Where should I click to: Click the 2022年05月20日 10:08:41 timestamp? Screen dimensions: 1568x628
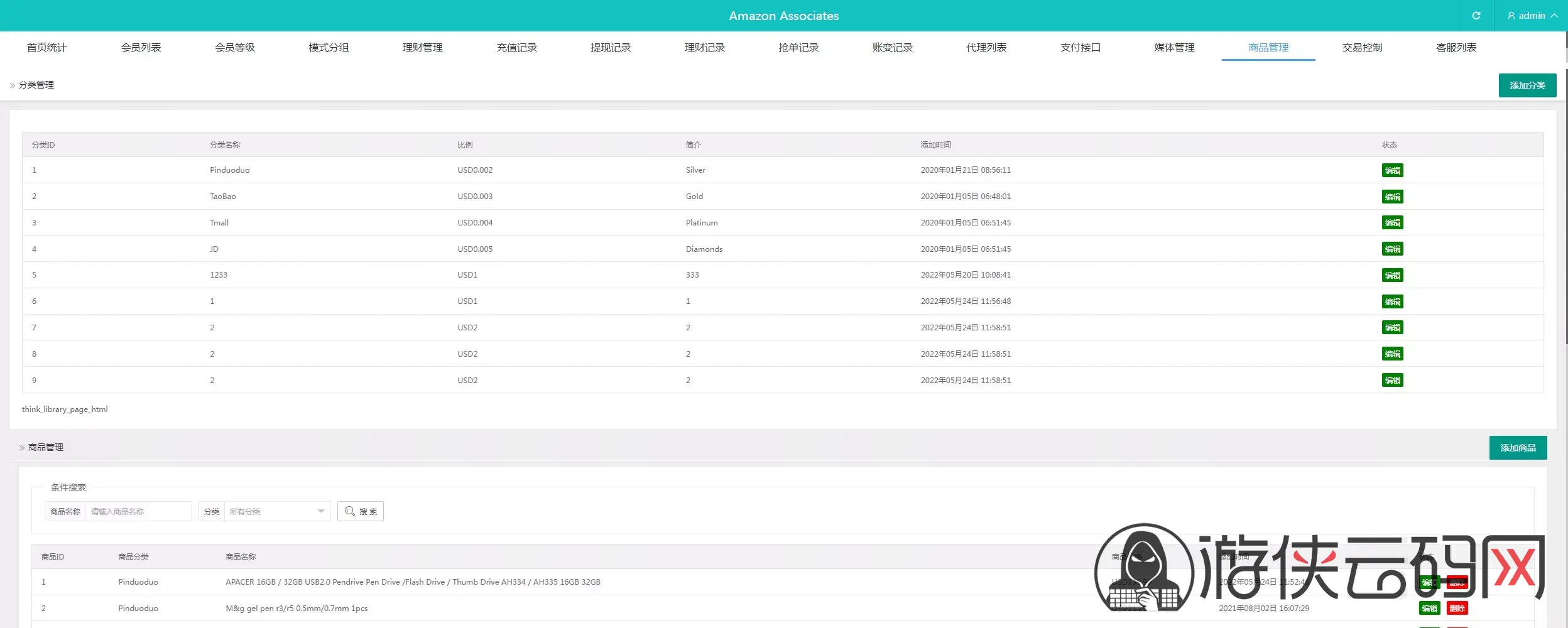click(x=966, y=275)
